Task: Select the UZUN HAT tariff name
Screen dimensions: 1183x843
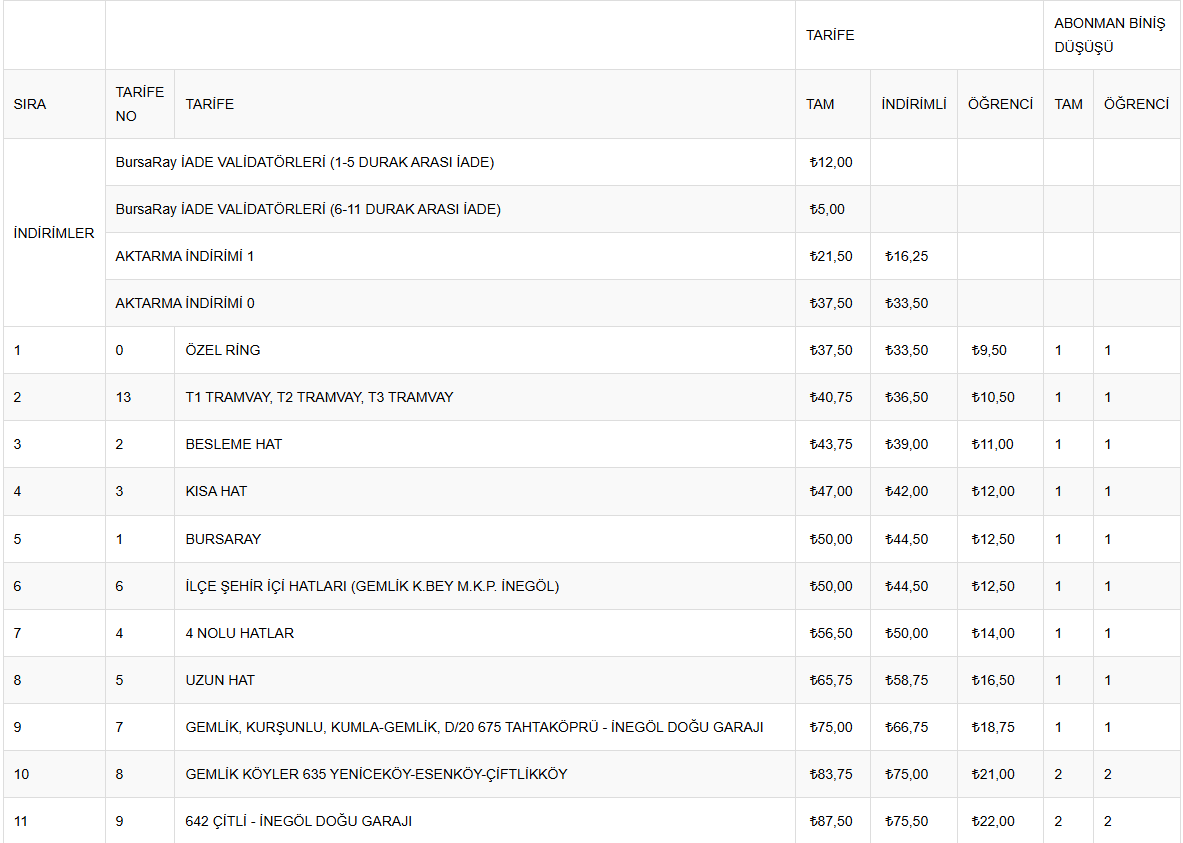Action: [220, 680]
